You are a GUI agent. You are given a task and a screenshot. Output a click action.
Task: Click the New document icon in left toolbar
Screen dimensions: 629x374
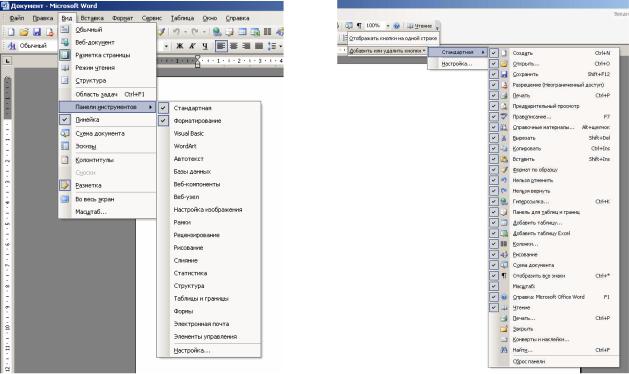(x=12, y=32)
